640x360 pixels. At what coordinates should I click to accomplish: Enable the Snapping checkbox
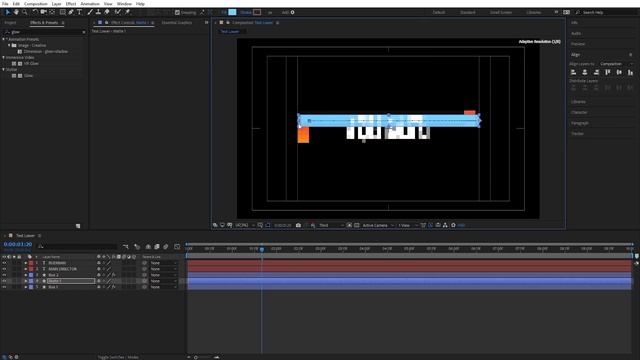coord(177,13)
